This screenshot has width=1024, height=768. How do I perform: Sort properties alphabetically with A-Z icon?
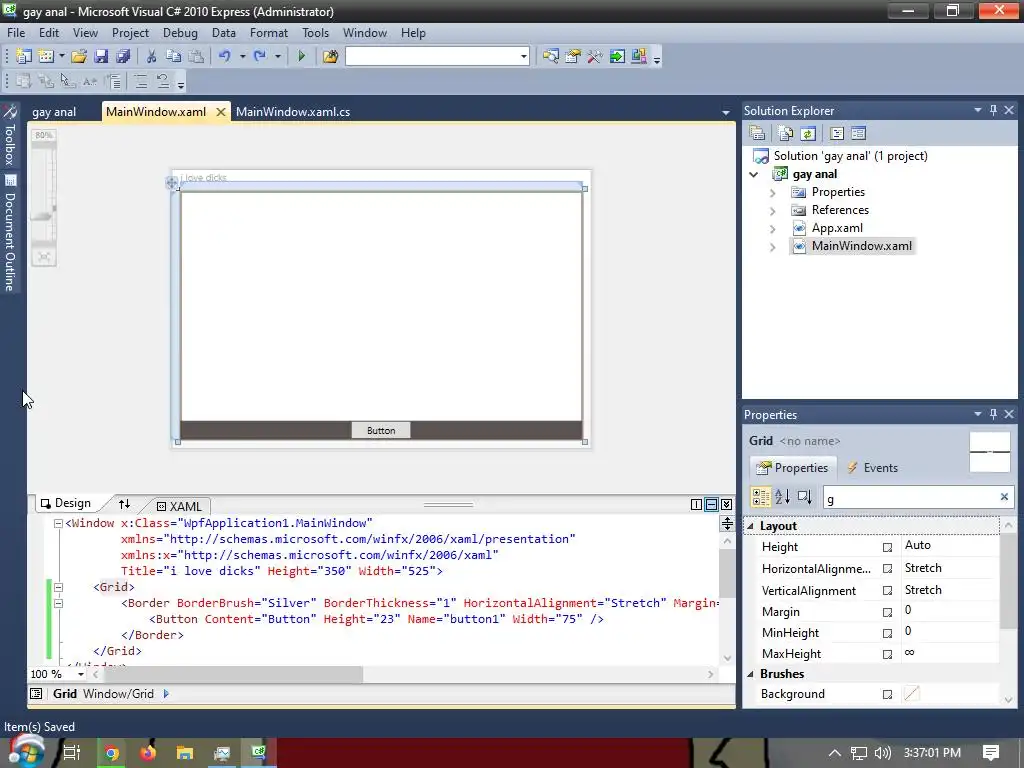pos(782,498)
